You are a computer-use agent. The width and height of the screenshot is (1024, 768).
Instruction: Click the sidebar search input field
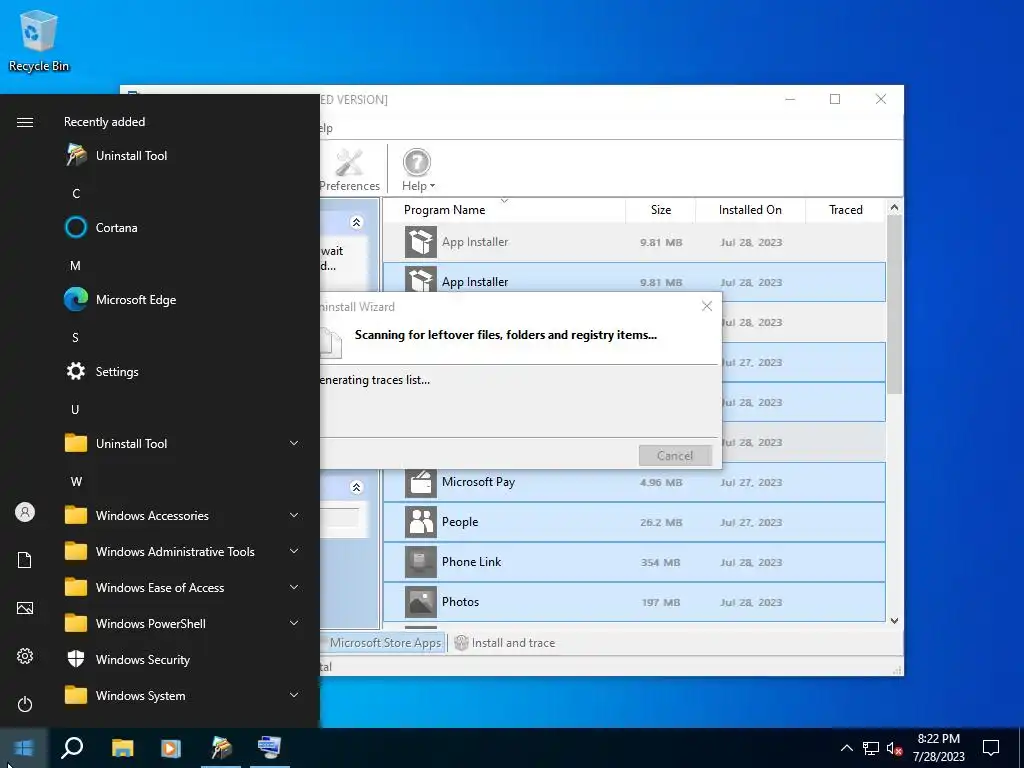[341, 517]
